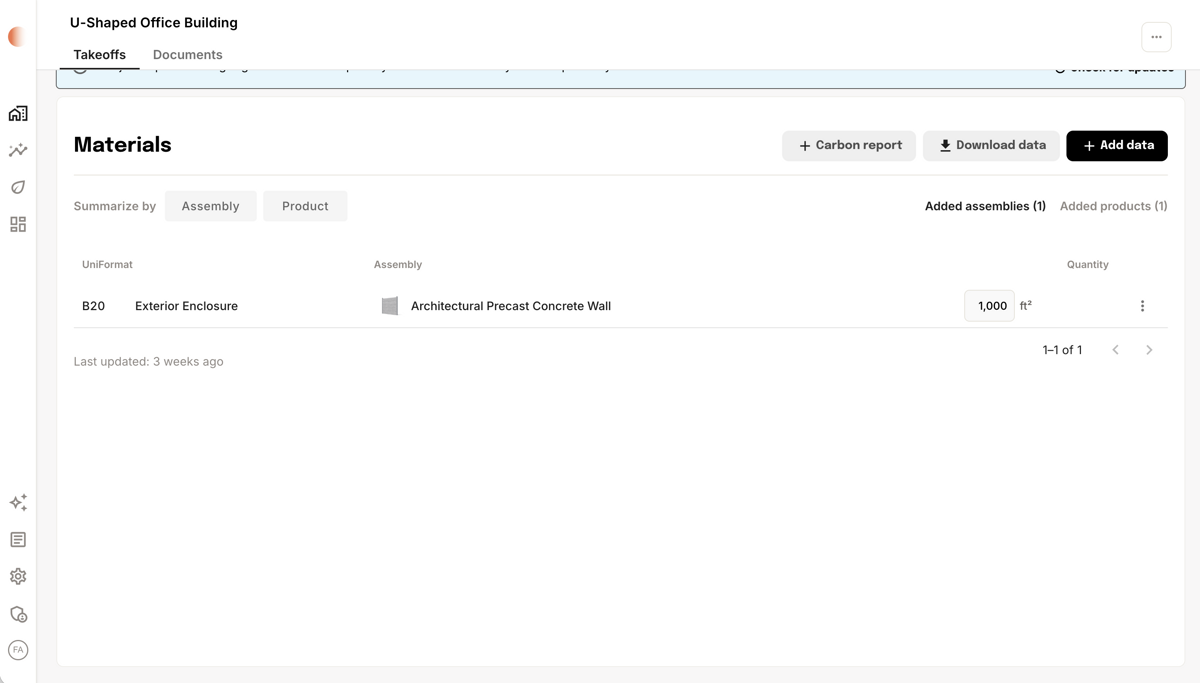Screen dimensions: 1200x683
Task: Click the Carbon report button
Action: pos(849,146)
